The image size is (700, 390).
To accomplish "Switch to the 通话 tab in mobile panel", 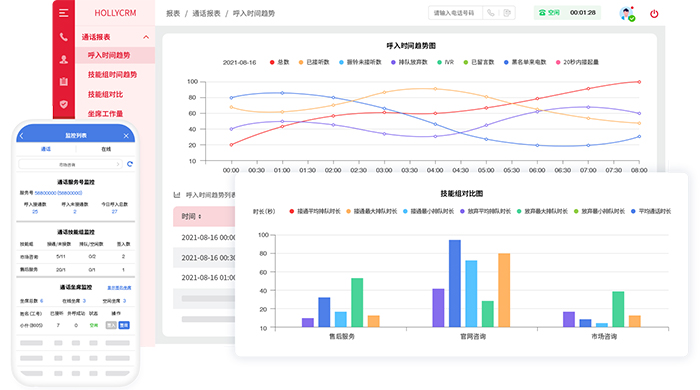I will (x=46, y=149).
